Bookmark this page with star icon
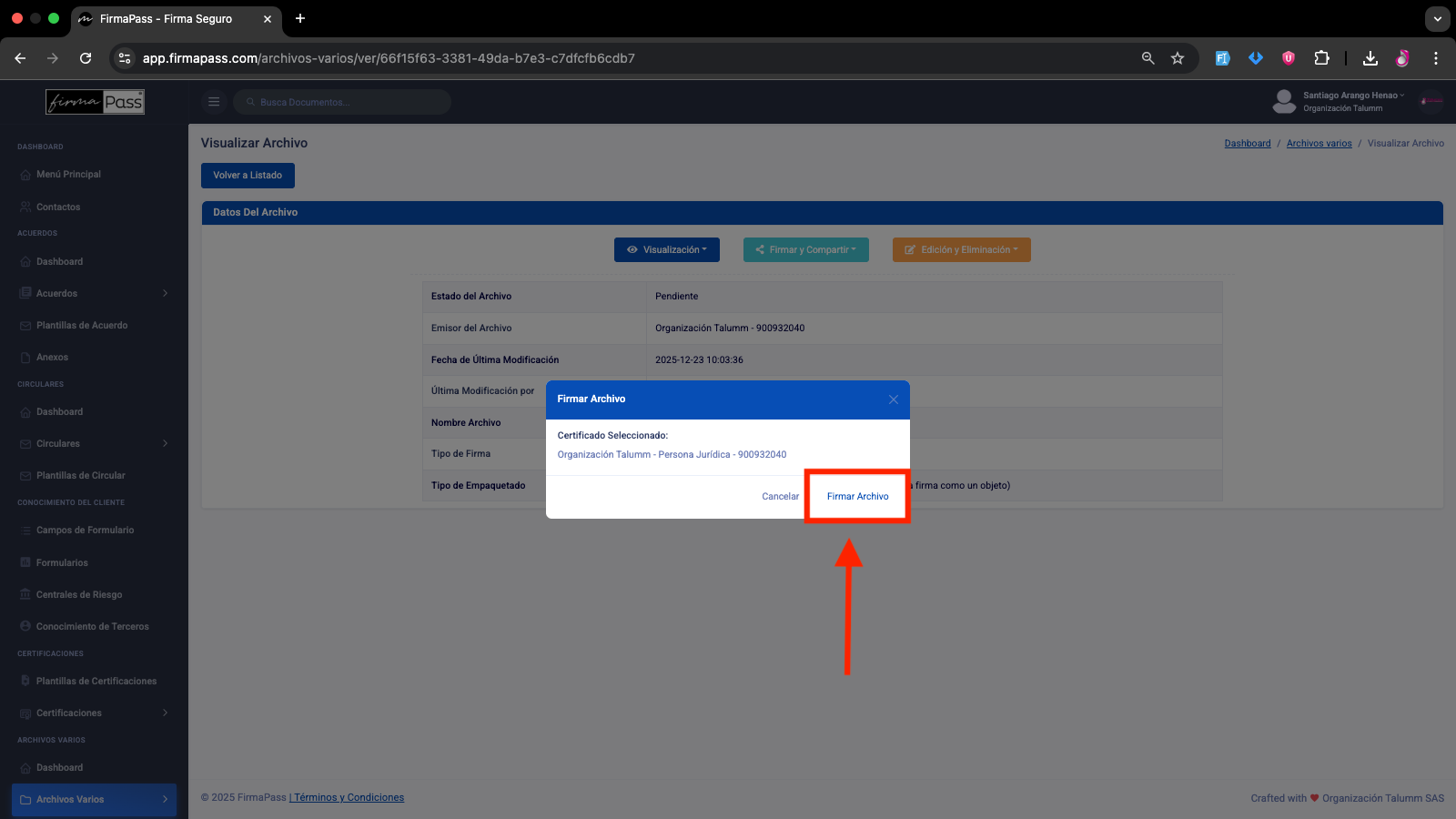Viewport: 1456px width, 819px height. 1178,58
